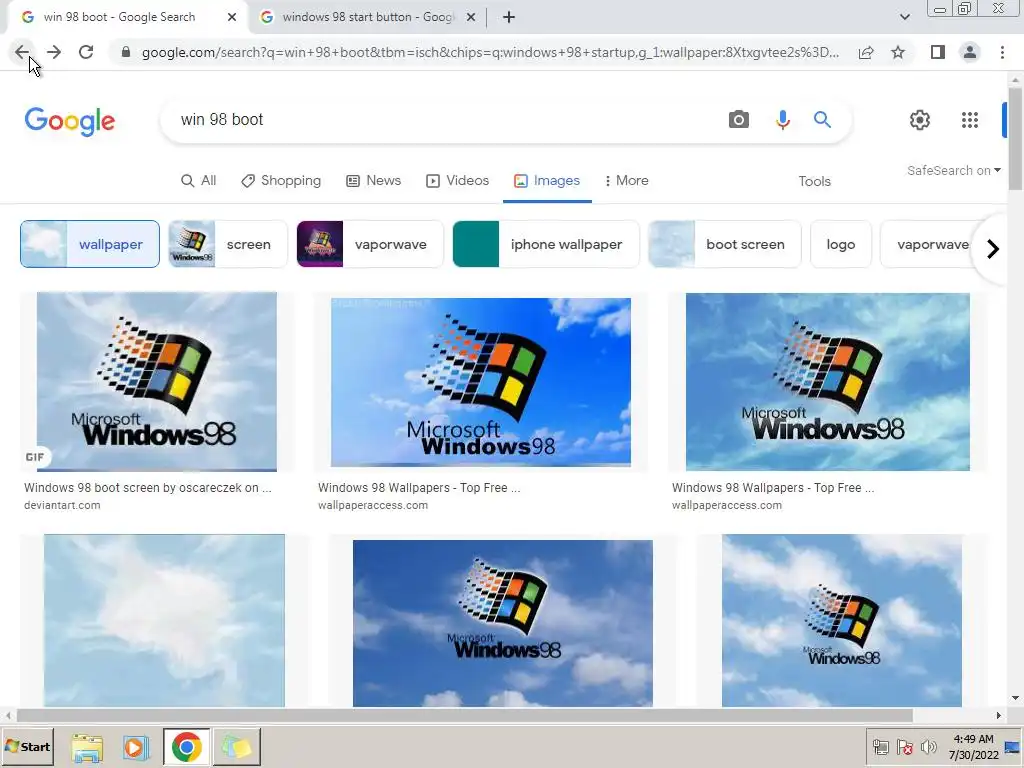
Task: Switch to the All results tab
Action: click(199, 181)
